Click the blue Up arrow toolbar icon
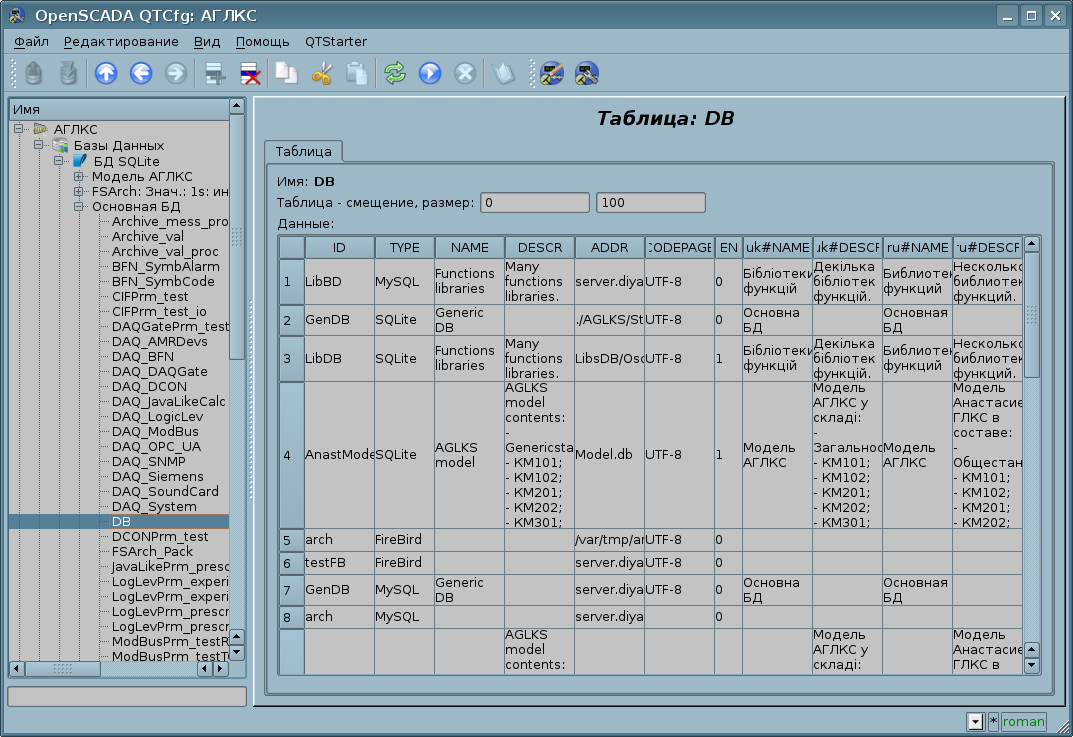The height and width of the screenshot is (737, 1073). click(x=106, y=73)
